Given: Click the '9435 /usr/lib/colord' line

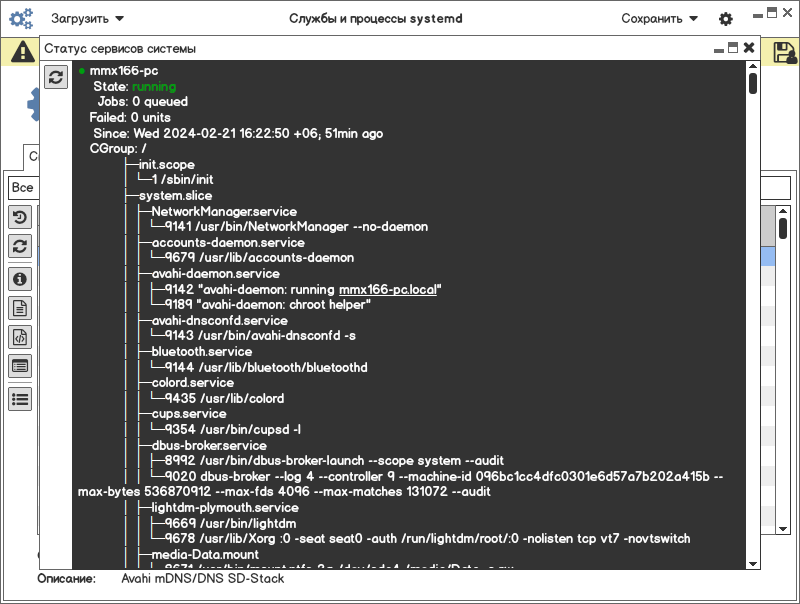Looking at the screenshot, I should point(224,399).
